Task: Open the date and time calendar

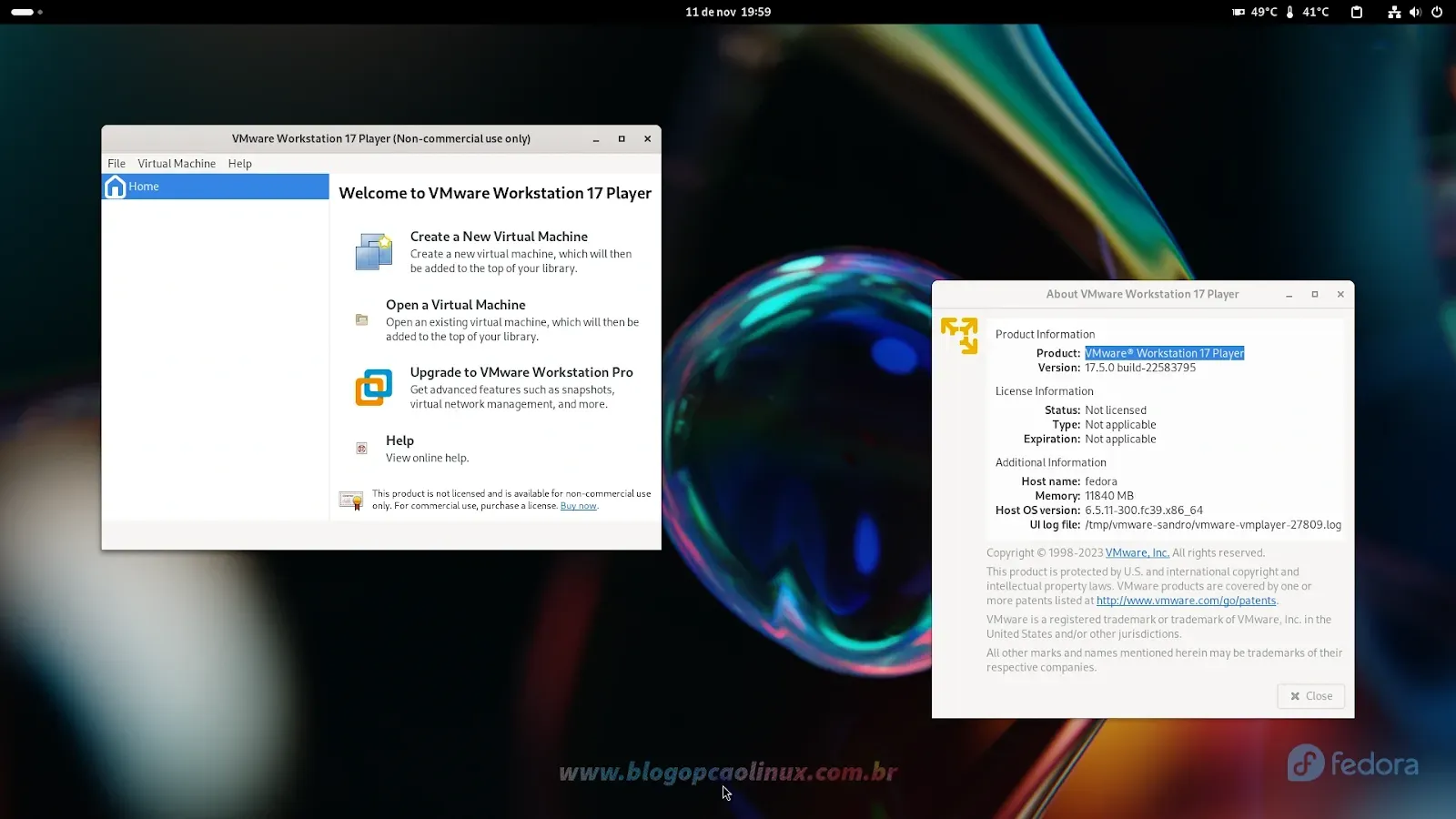Action: [x=728, y=12]
